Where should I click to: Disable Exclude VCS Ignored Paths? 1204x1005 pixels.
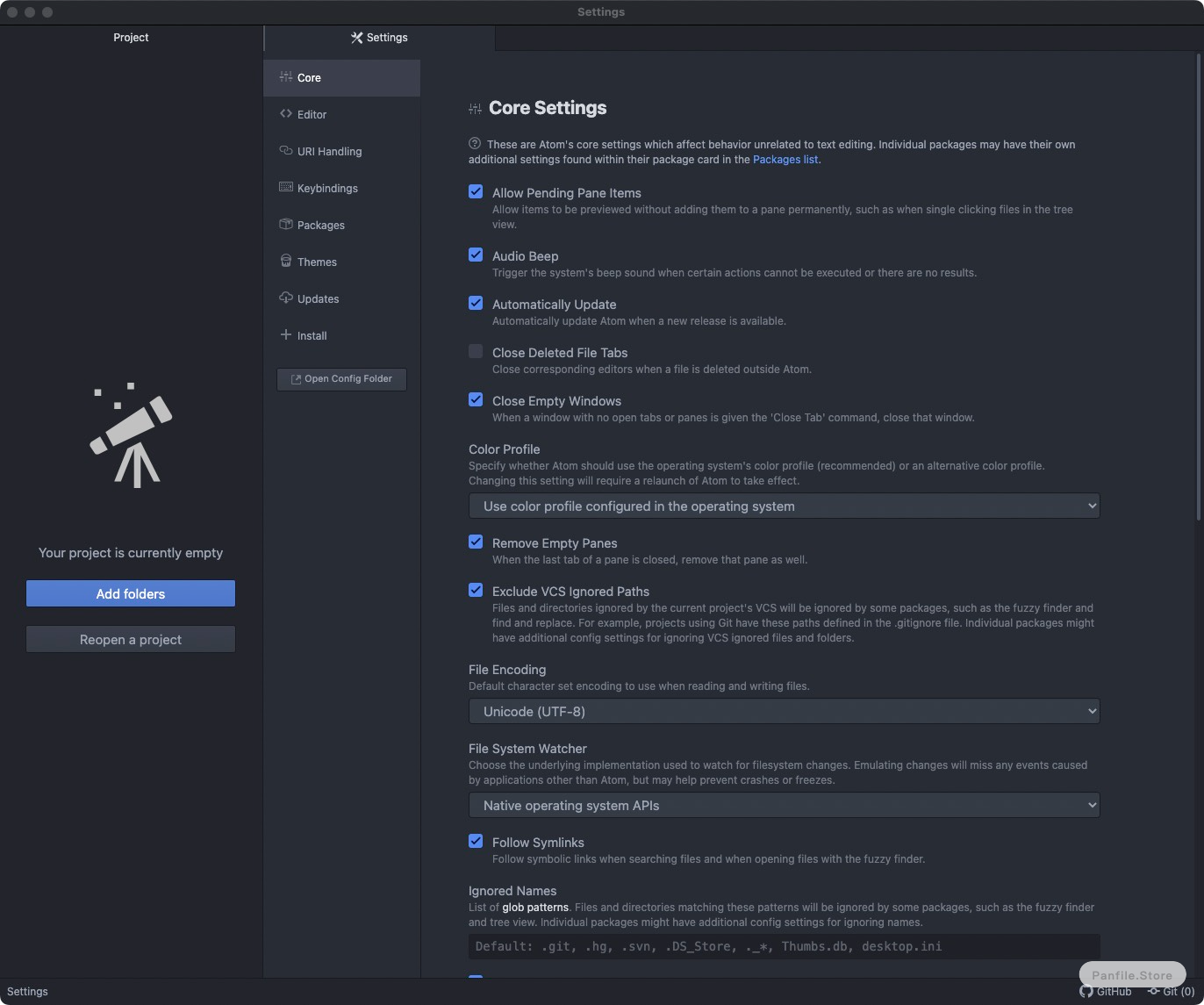[476, 590]
